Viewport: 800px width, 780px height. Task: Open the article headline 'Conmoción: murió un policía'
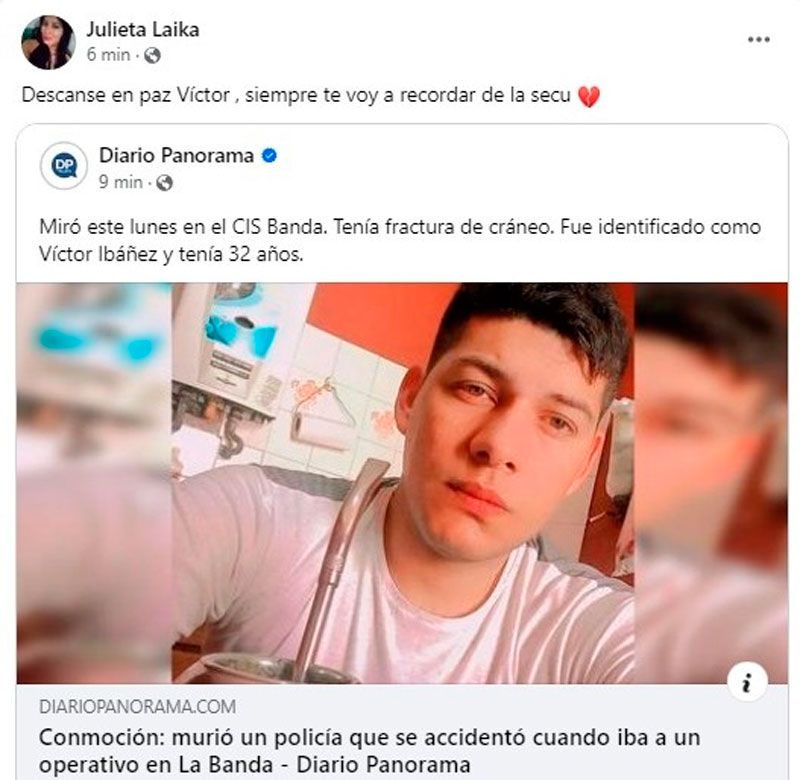pos(369,751)
